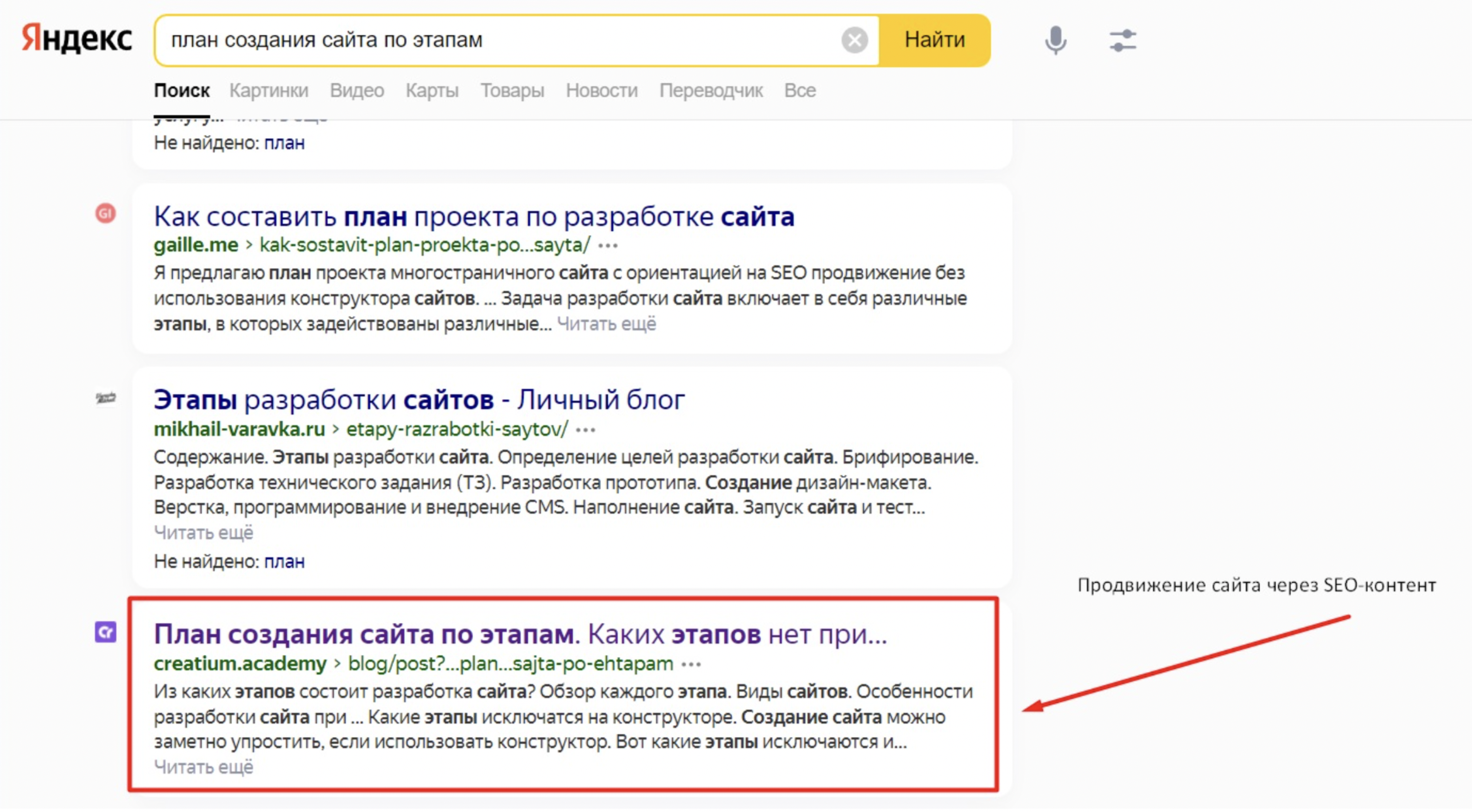Viewport: 1472px width, 812px height.
Task: Click the Яндекс logo
Action: [76, 39]
